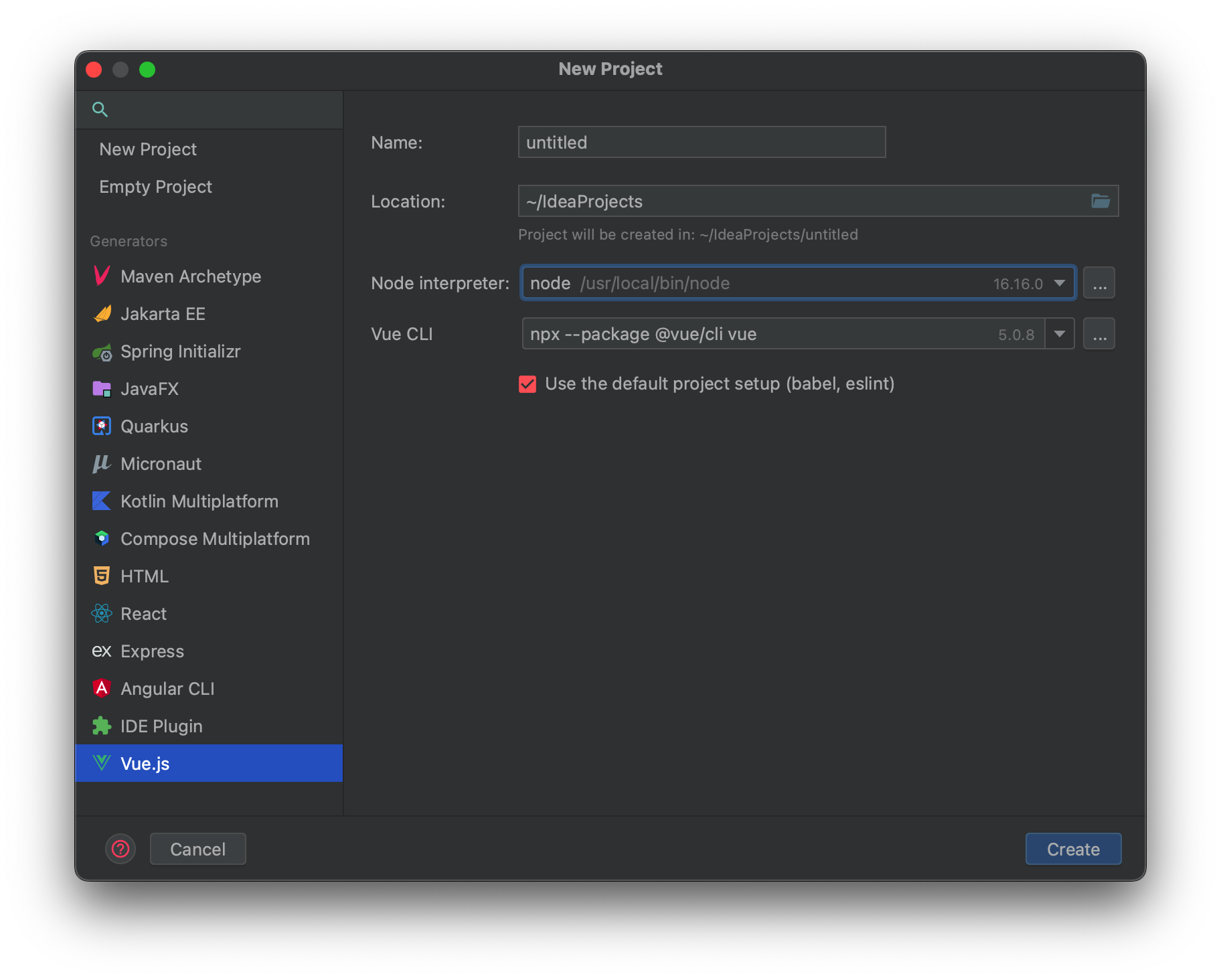The image size is (1221, 980).
Task: Choose the Spring Initializr generator
Action: pos(209,351)
